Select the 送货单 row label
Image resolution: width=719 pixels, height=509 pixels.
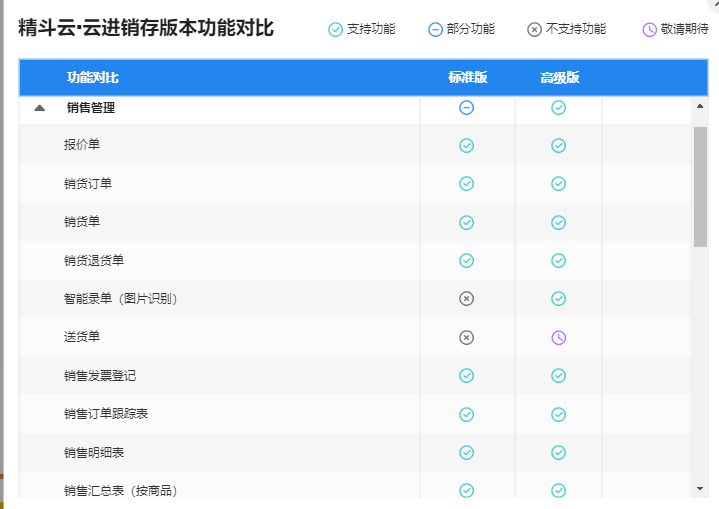tap(82, 337)
